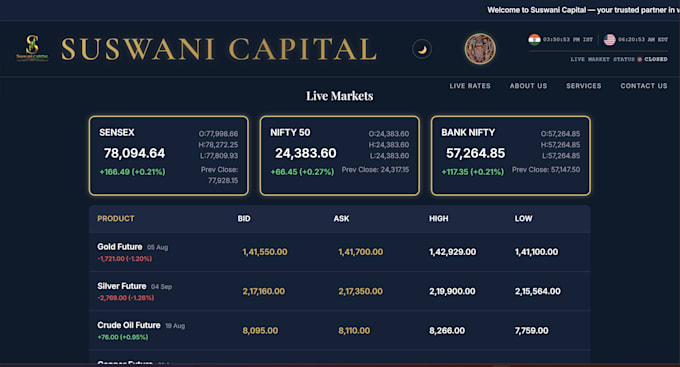This screenshot has width=680, height=367.
Task: Click the India flag icon
Action: 534,39
